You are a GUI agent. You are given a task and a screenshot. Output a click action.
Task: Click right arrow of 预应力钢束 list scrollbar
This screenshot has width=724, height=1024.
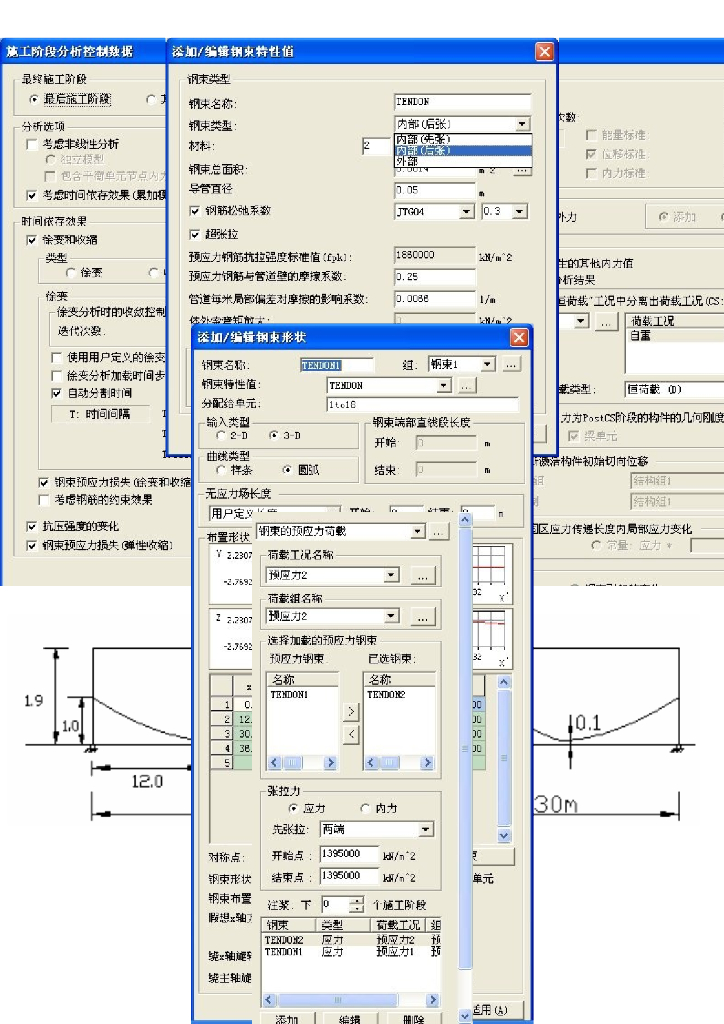coord(330,763)
